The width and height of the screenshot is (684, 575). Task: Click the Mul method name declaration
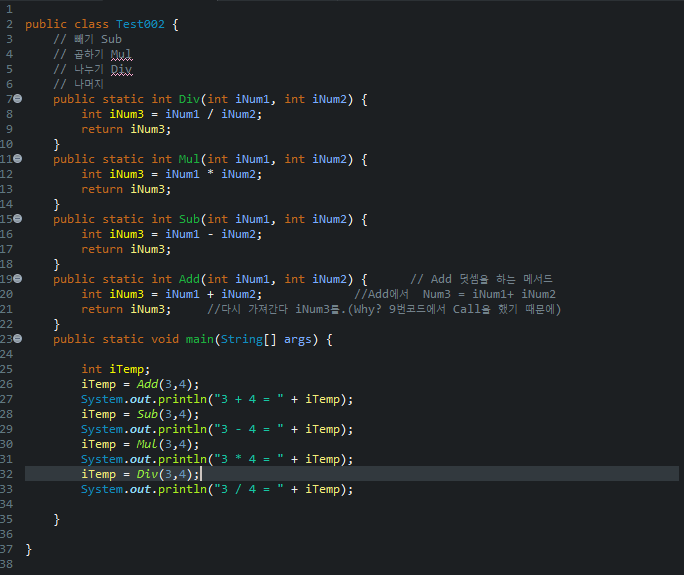[189, 159]
